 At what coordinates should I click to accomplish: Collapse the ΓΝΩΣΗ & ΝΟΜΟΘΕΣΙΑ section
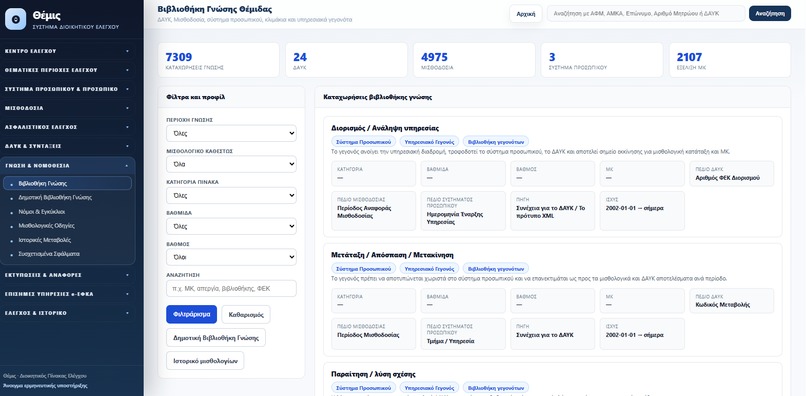(67, 166)
